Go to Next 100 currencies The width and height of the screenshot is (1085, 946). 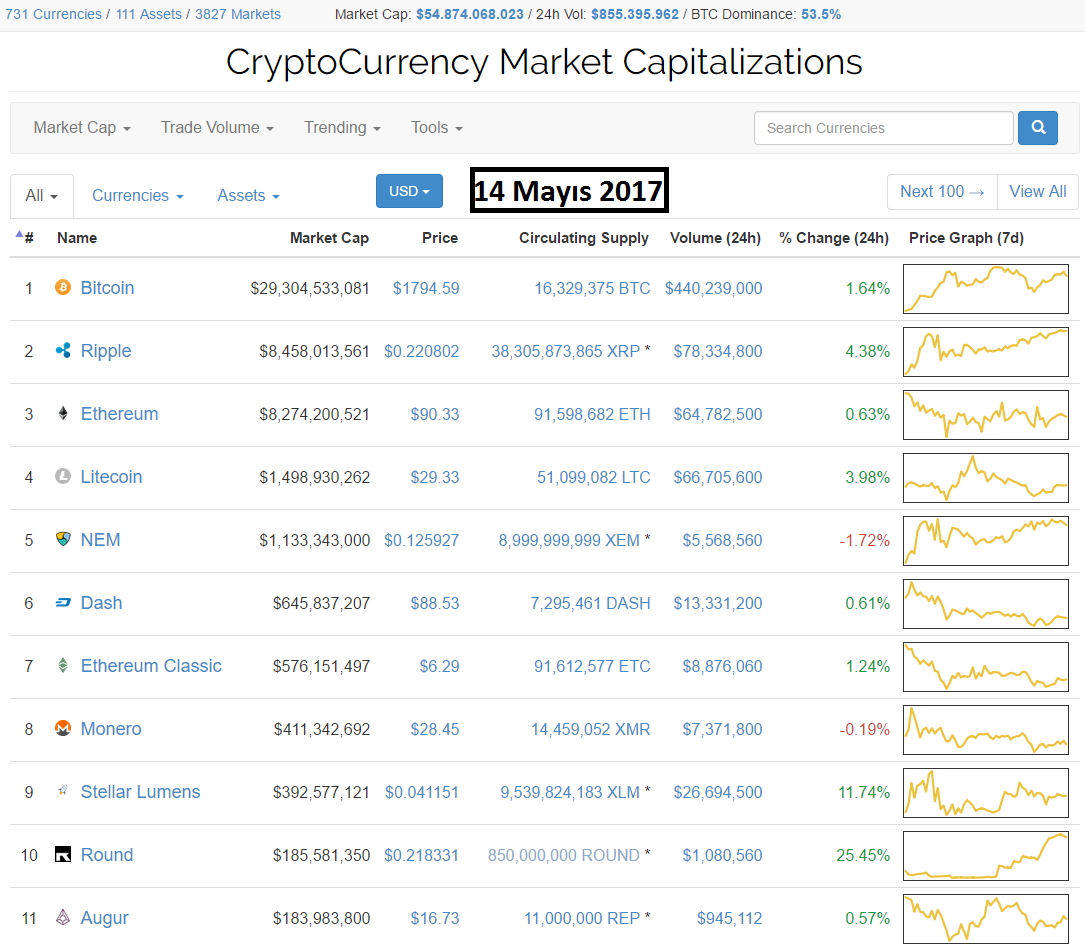[942, 192]
